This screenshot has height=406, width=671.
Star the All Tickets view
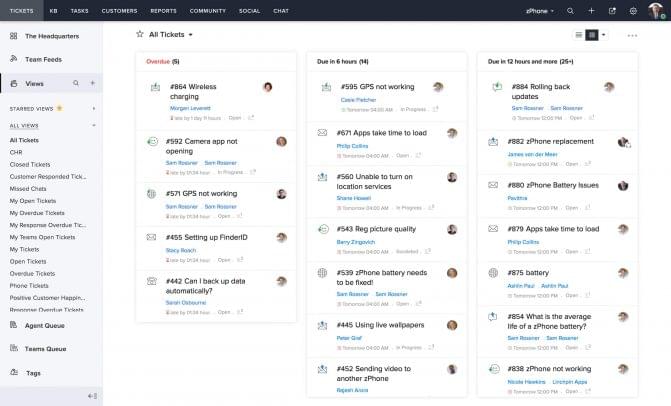tap(140, 34)
